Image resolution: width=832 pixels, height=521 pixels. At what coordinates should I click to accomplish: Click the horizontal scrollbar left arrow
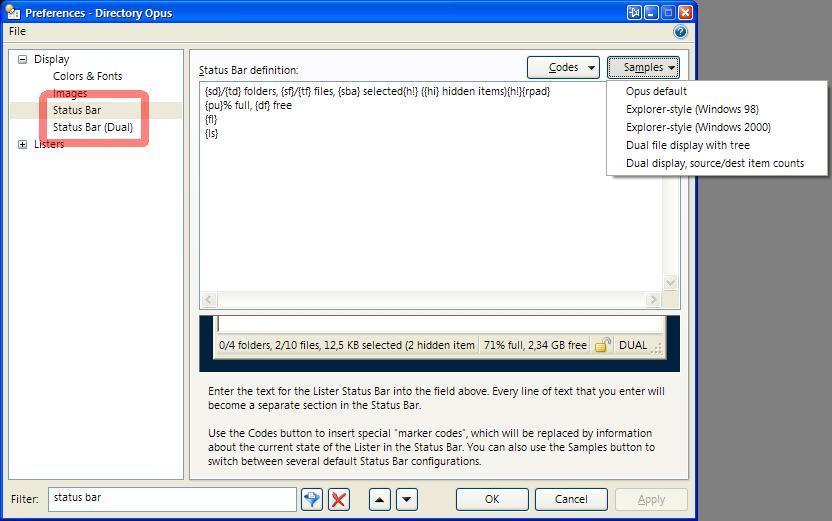click(x=209, y=300)
